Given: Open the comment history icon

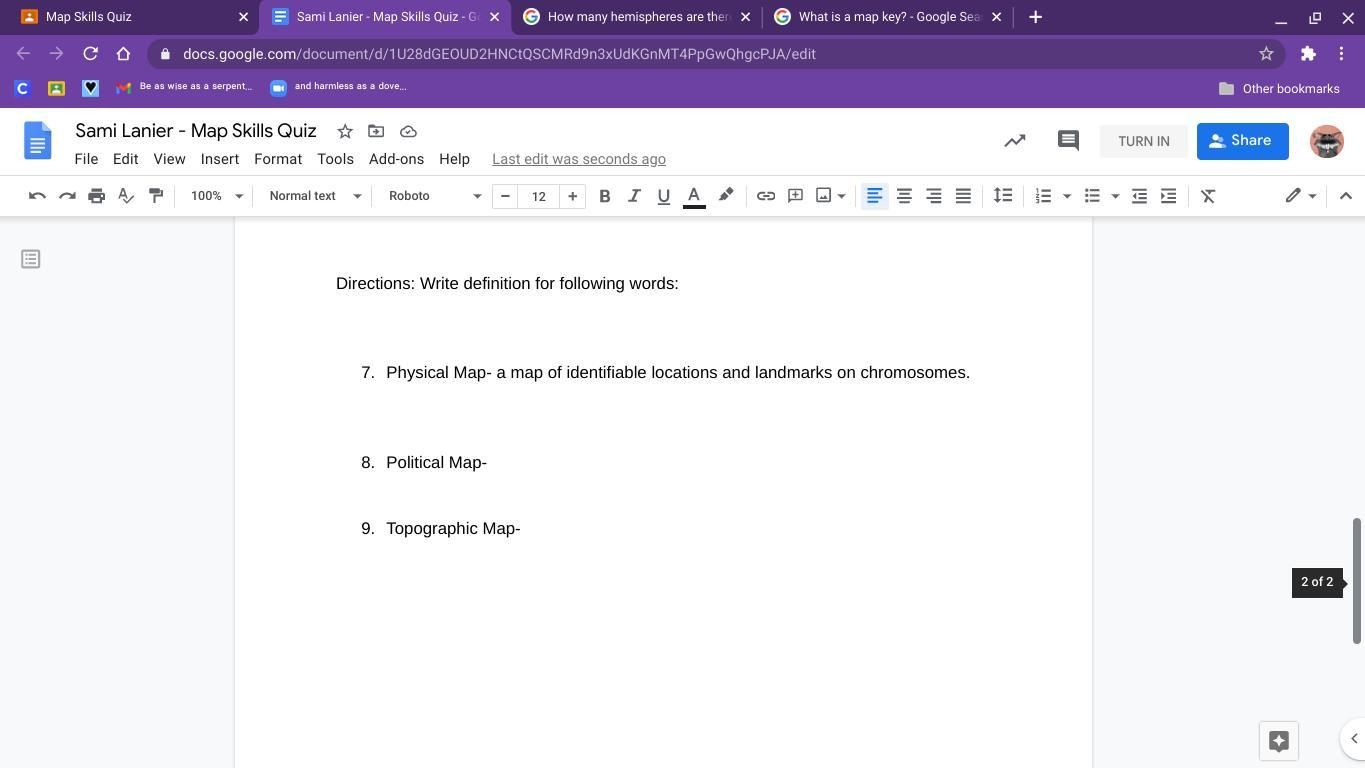Looking at the screenshot, I should (x=1067, y=141).
